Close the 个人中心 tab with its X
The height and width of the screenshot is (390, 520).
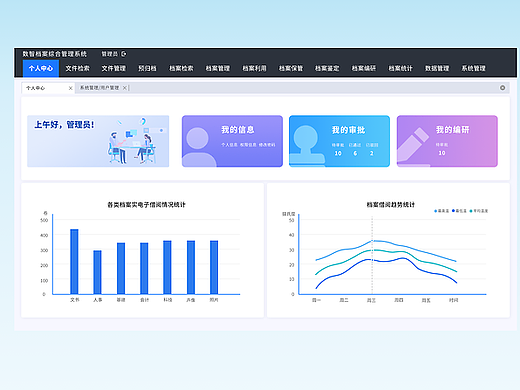70,88
